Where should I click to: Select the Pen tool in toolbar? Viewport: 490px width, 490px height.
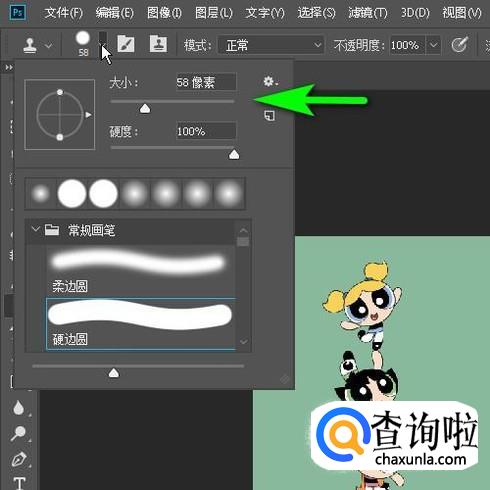pos(19,459)
